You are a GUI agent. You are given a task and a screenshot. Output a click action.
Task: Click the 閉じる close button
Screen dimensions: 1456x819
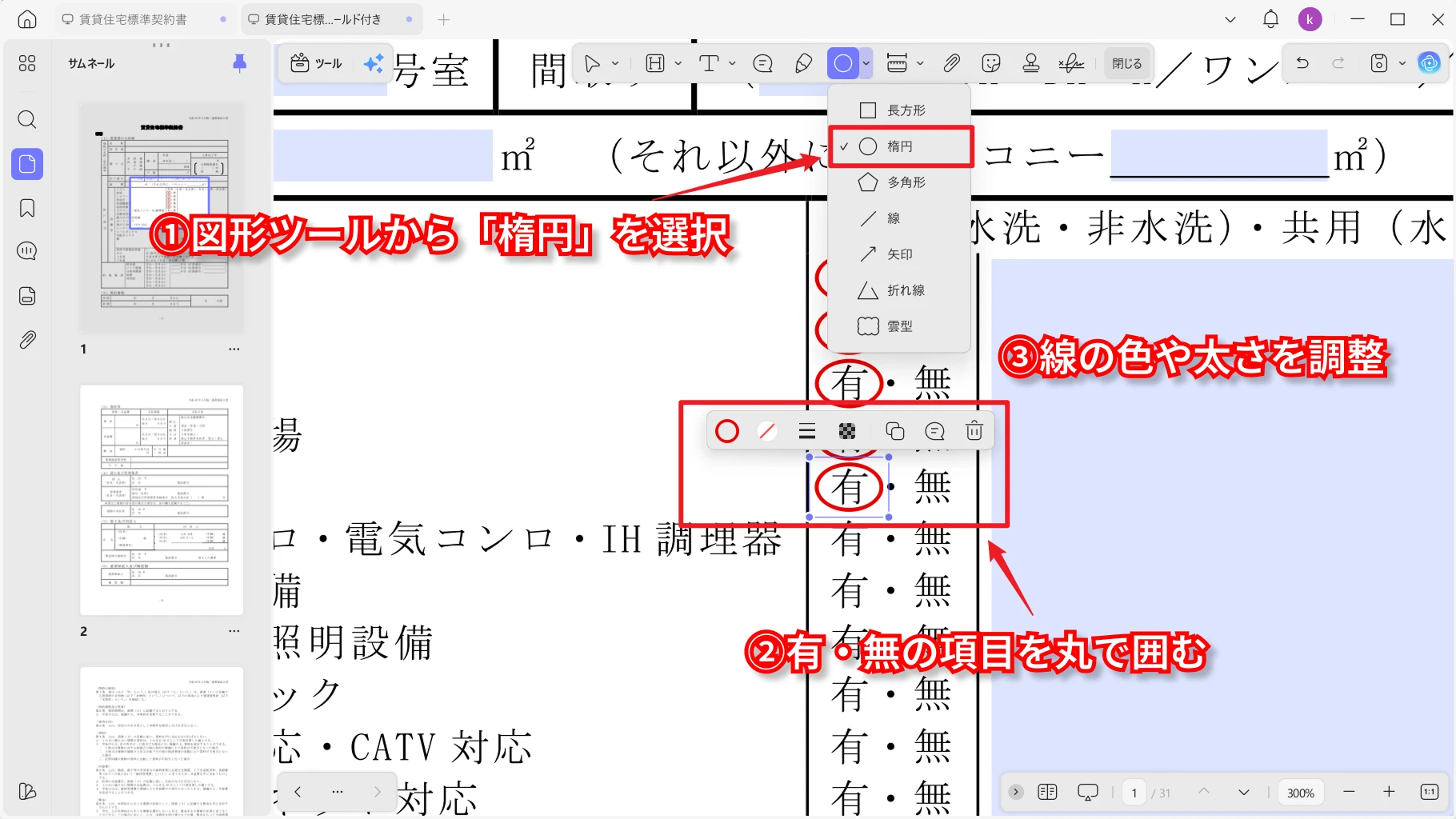tap(1126, 63)
